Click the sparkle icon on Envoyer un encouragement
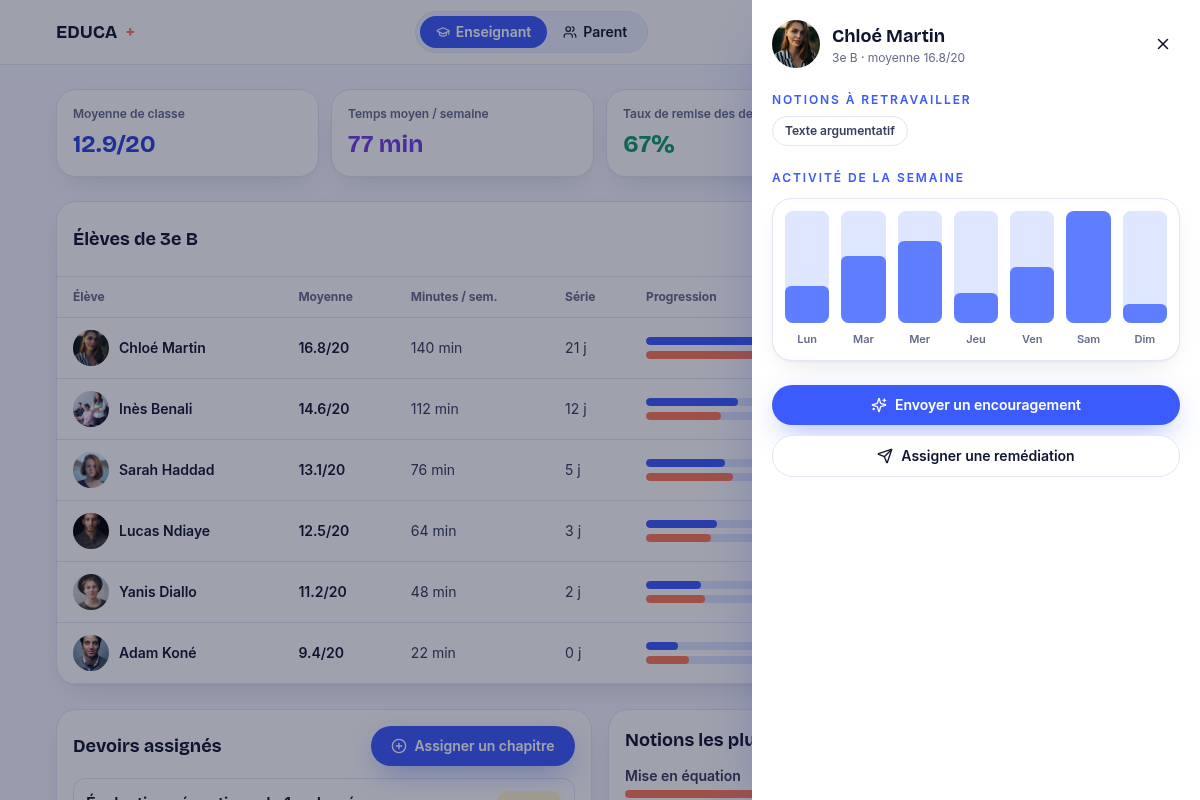This screenshot has height=800, width=1200. tap(879, 405)
